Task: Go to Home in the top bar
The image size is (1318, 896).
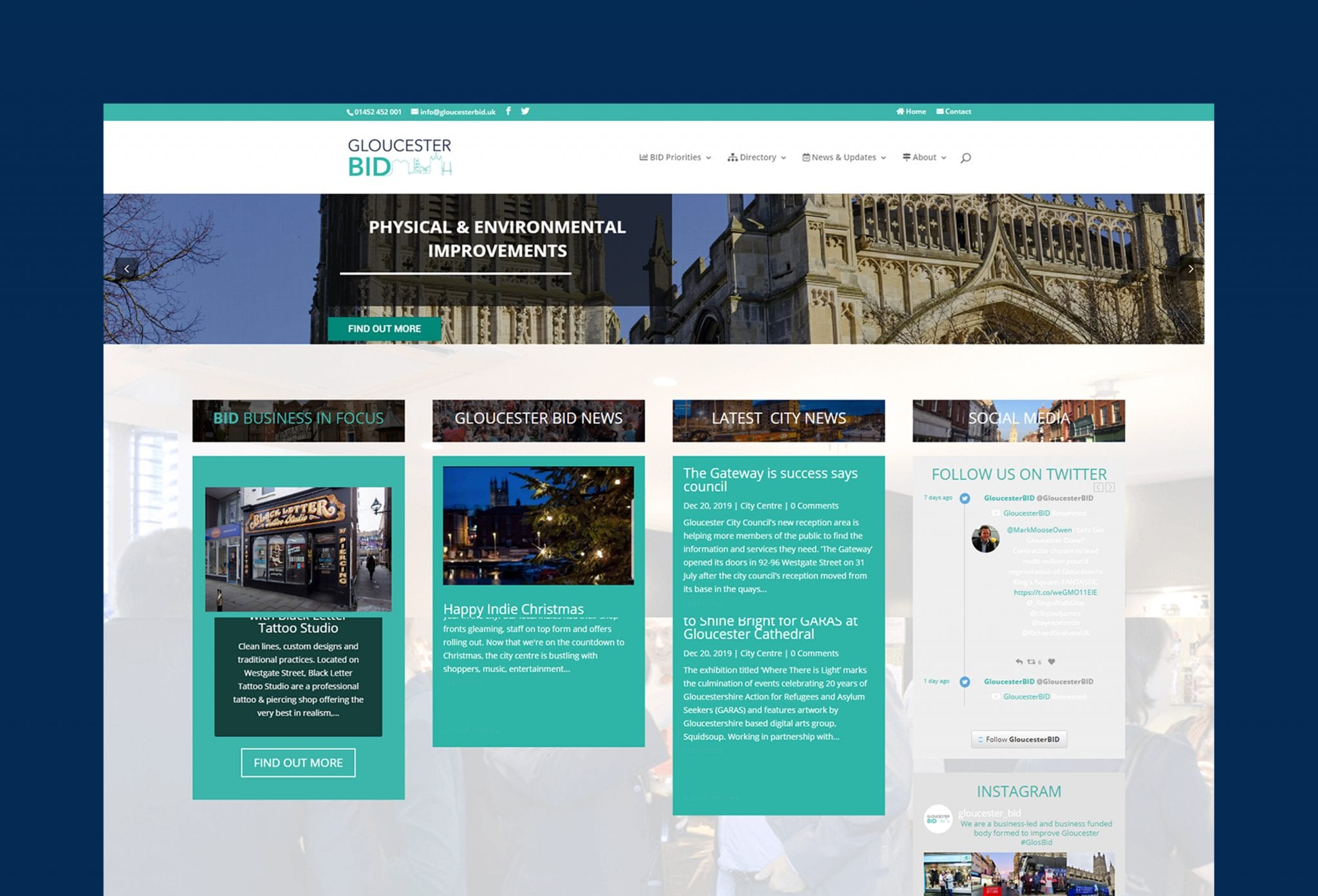Action: 911,111
